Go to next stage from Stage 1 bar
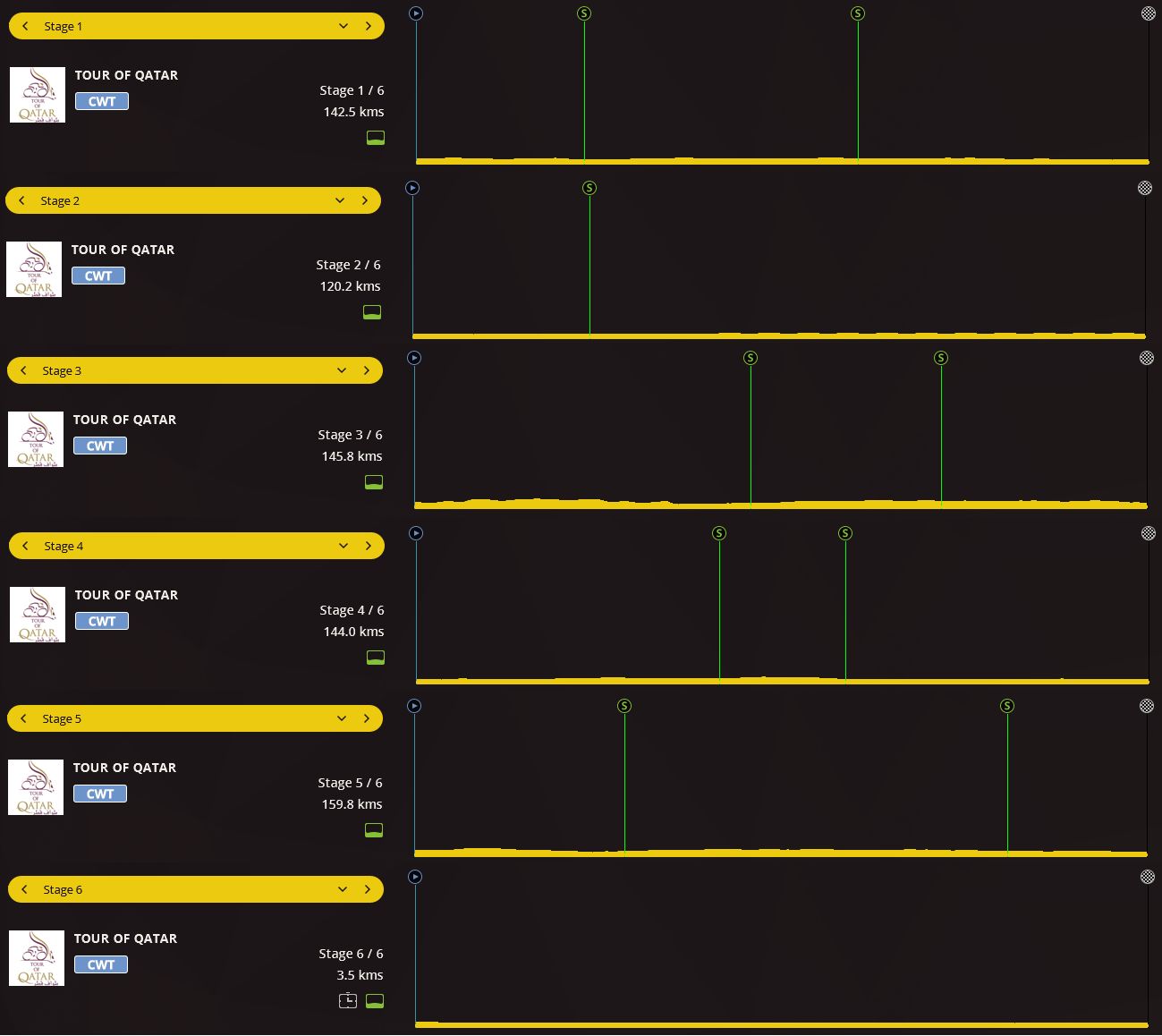The height and width of the screenshot is (1036, 1162). click(369, 26)
